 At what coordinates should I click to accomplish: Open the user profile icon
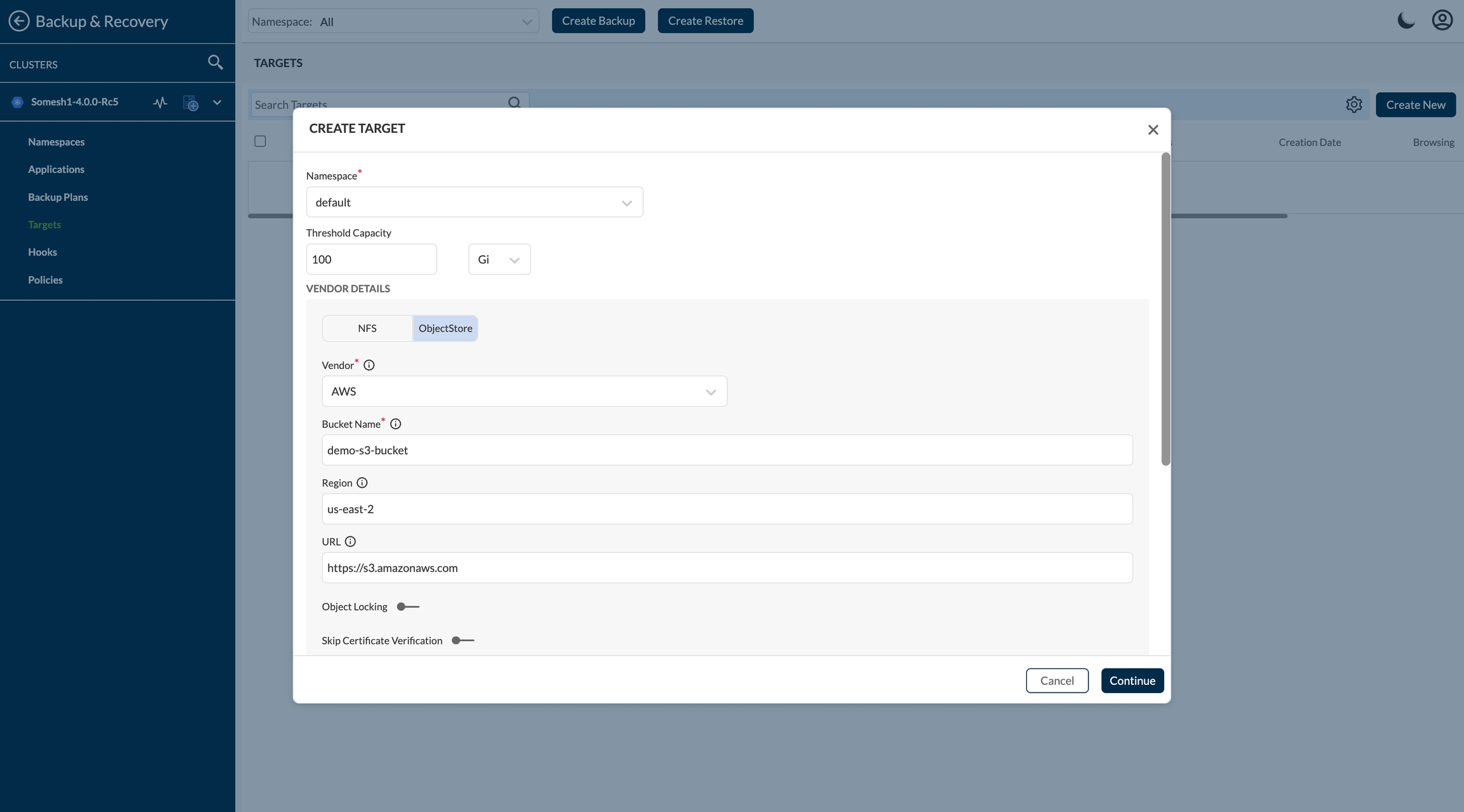1442,20
